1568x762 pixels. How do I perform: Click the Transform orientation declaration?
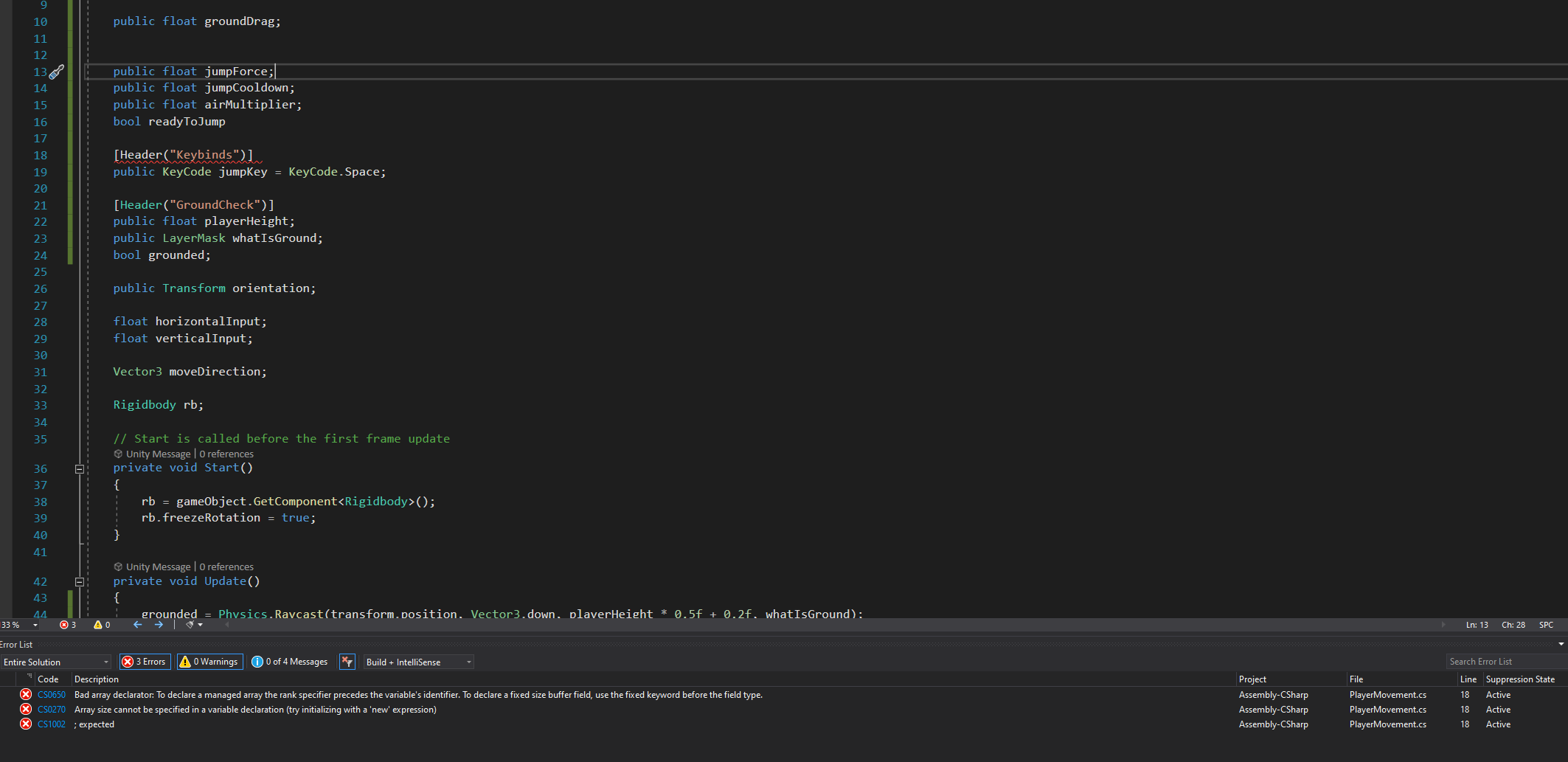click(x=214, y=288)
